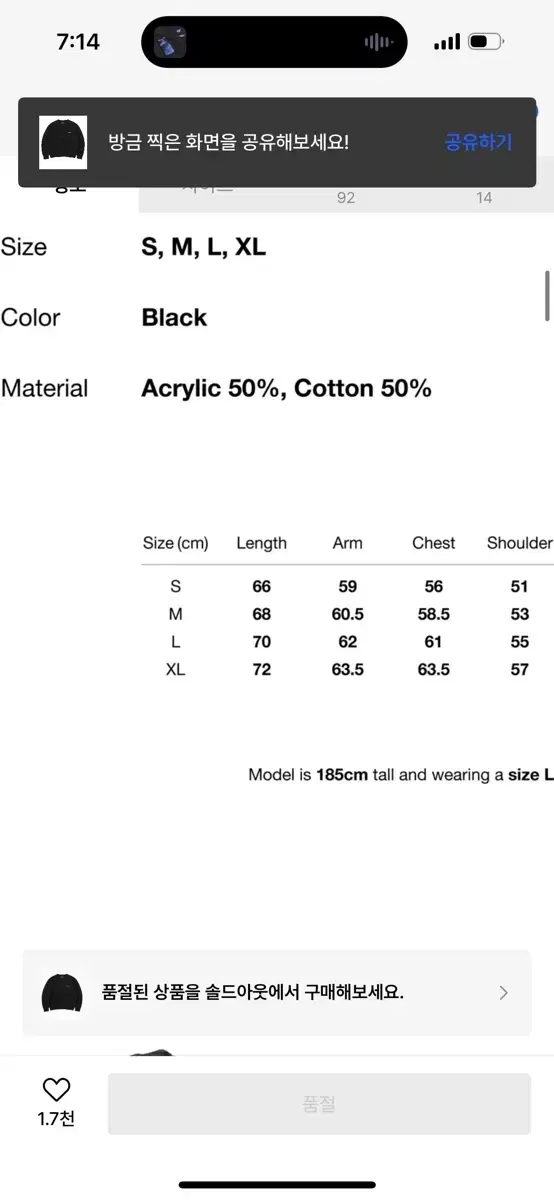Open the soldout purchase banner chevron

[503, 993]
